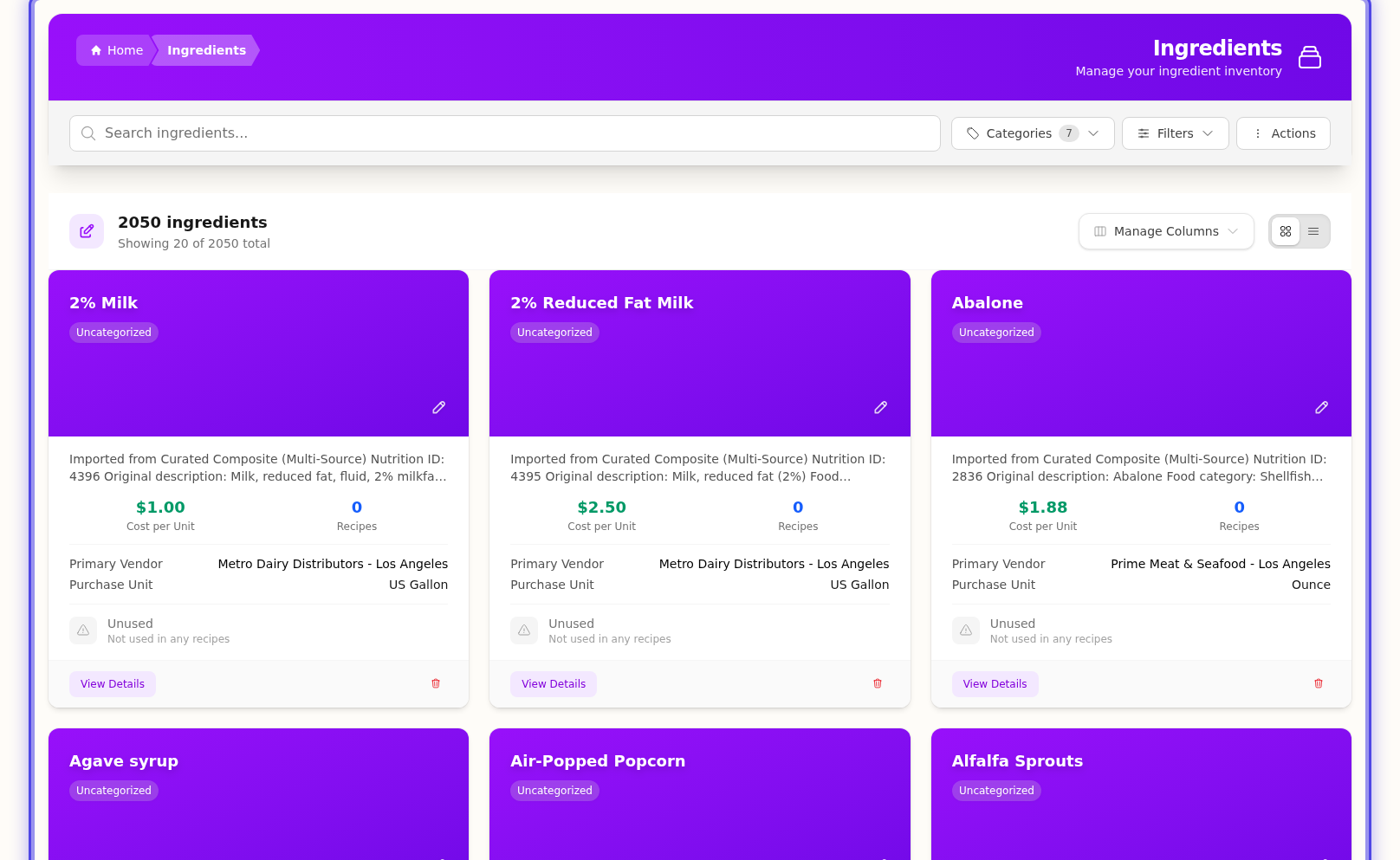Click the Uncategorized tag on Agave syrup

(113, 791)
